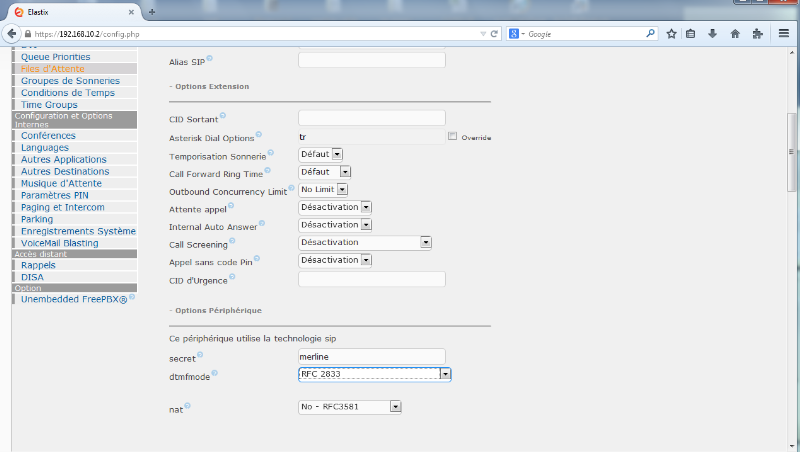Click the secret input field
Viewport: 800px width, 452px height.
[x=371, y=356]
